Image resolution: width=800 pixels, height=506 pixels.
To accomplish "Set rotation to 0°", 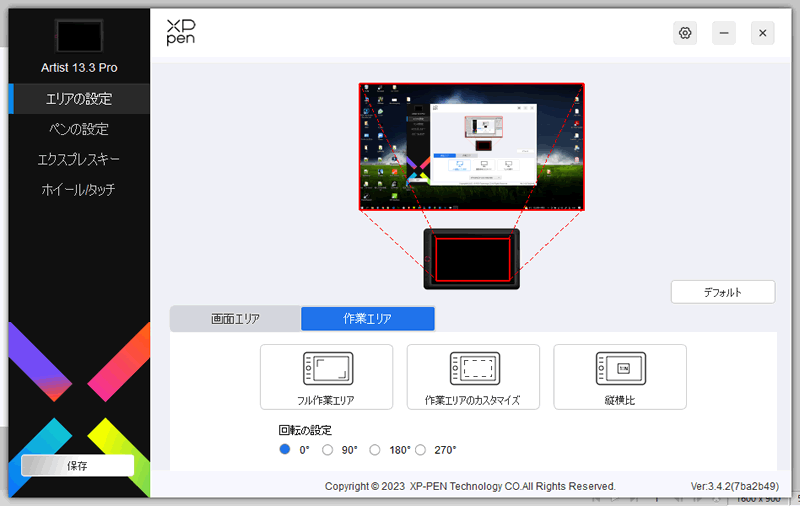I will (x=285, y=449).
